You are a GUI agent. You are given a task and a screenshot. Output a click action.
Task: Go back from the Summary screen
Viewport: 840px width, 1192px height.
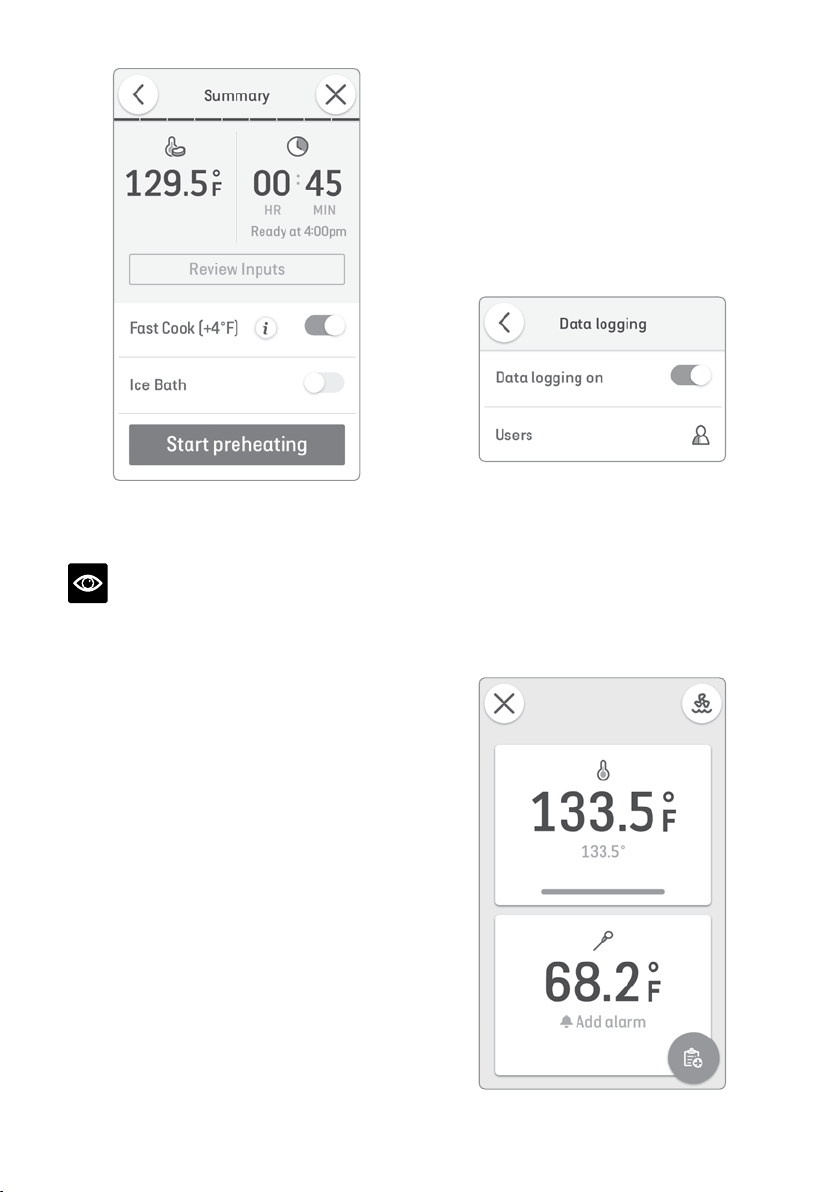pos(138,95)
